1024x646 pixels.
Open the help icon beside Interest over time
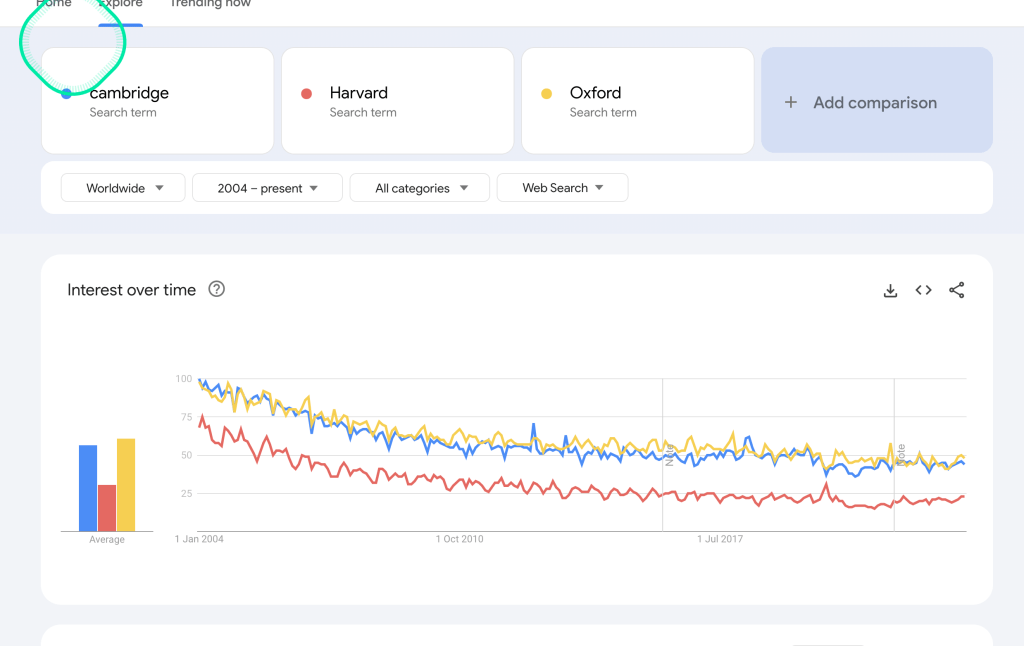point(216,289)
